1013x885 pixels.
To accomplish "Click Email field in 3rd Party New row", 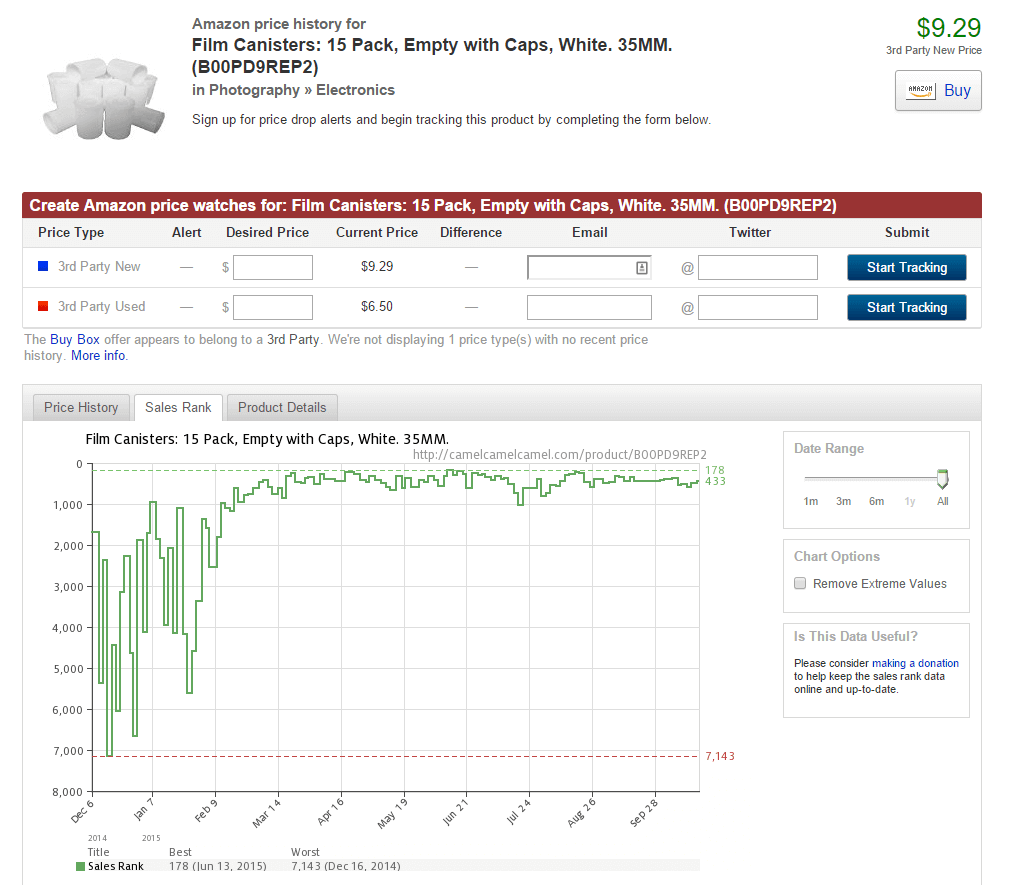I will click(589, 267).
